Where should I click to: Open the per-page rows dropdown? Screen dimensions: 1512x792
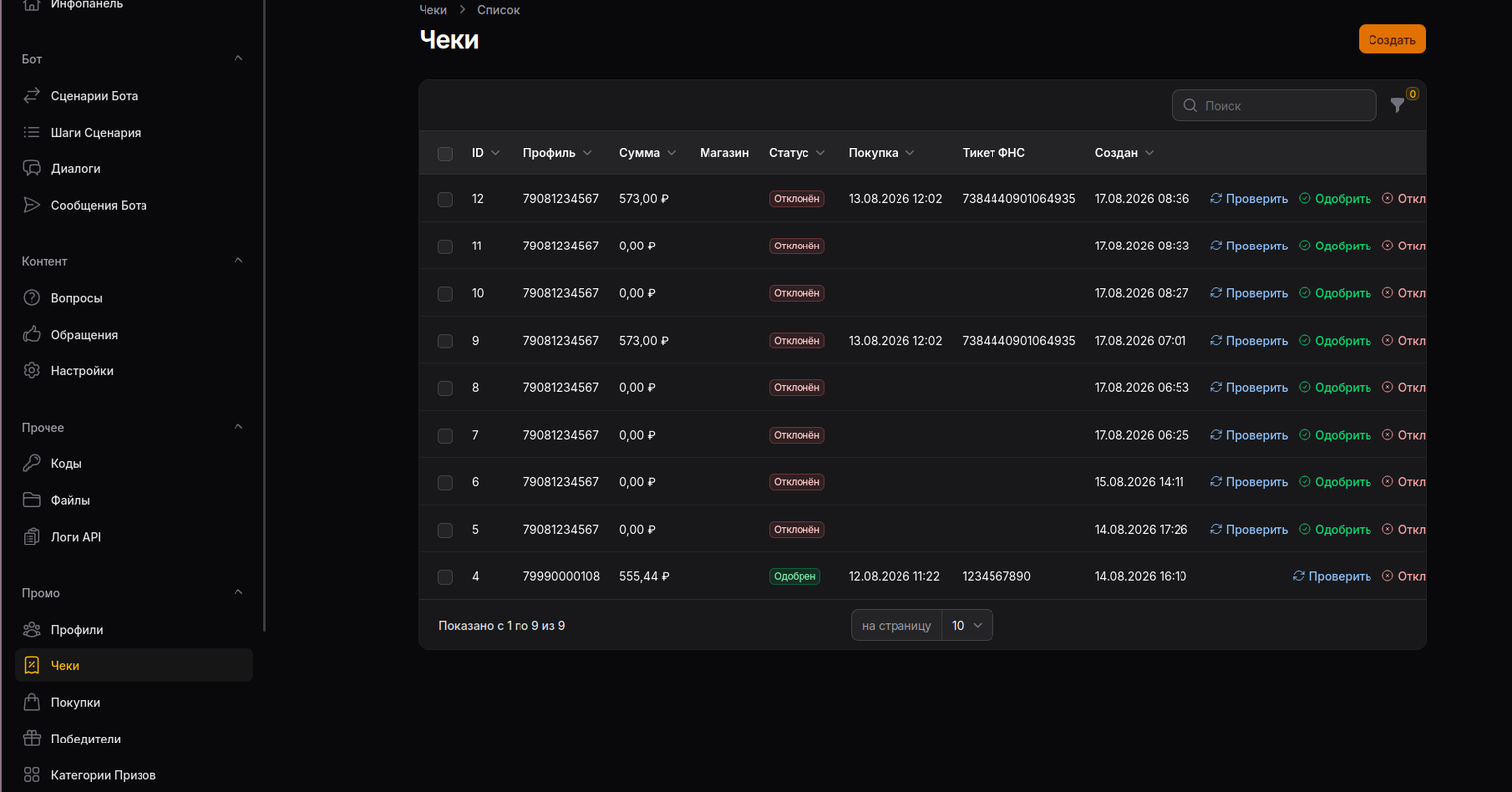pyautogui.click(x=967, y=626)
